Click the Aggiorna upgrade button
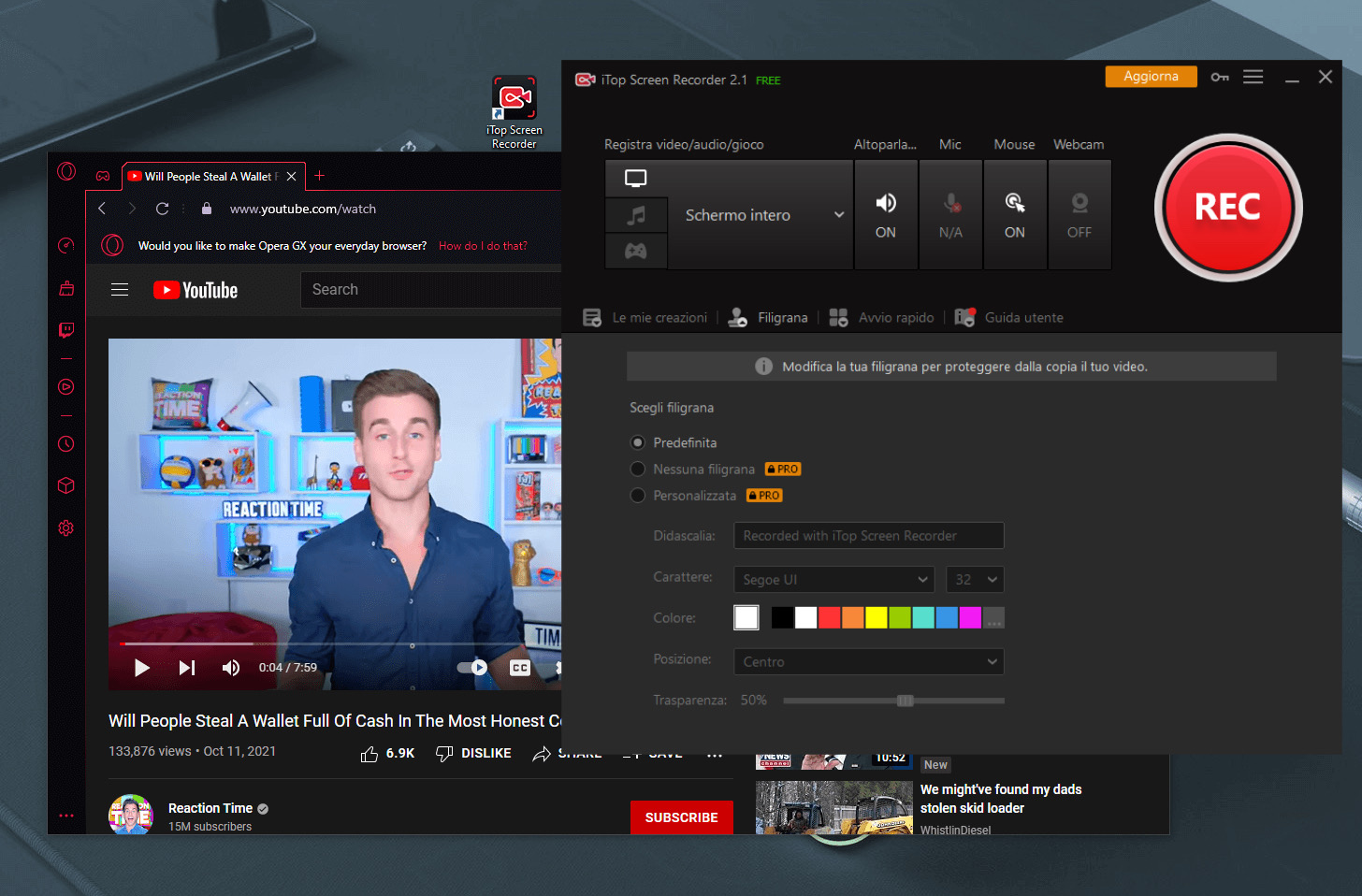Screen dimensions: 1362x896 pyautogui.click(x=1151, y=77)
